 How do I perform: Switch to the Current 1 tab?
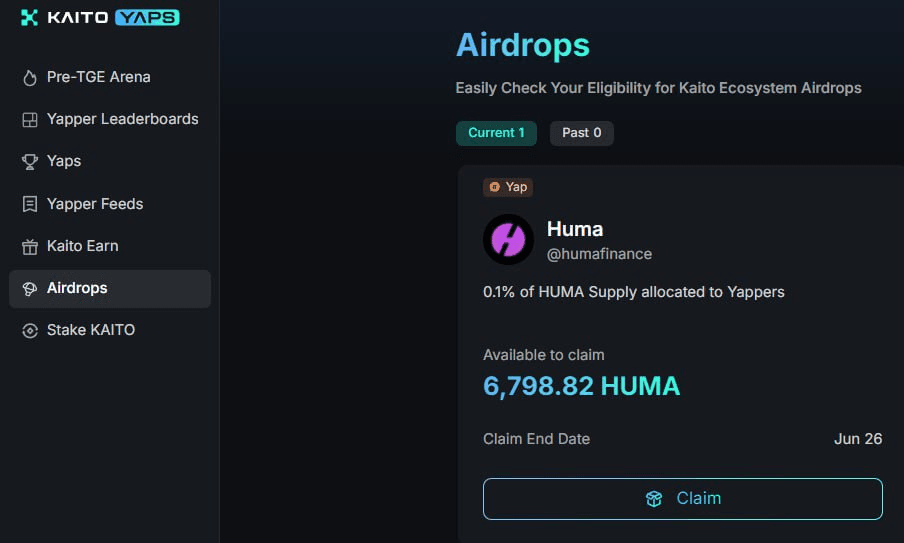tap(496, 133)
